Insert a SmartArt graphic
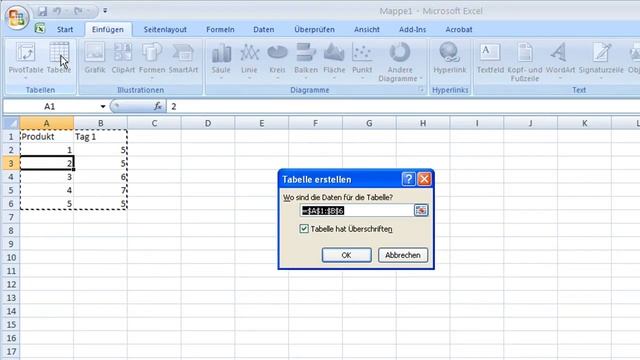The image size is (640, 360). tap(183, 58)
